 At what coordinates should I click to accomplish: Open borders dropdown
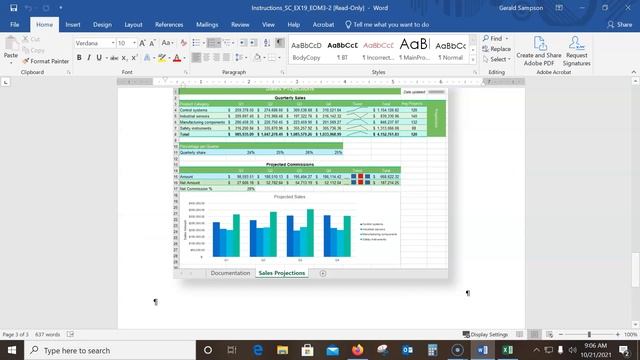tap(279, 58)
